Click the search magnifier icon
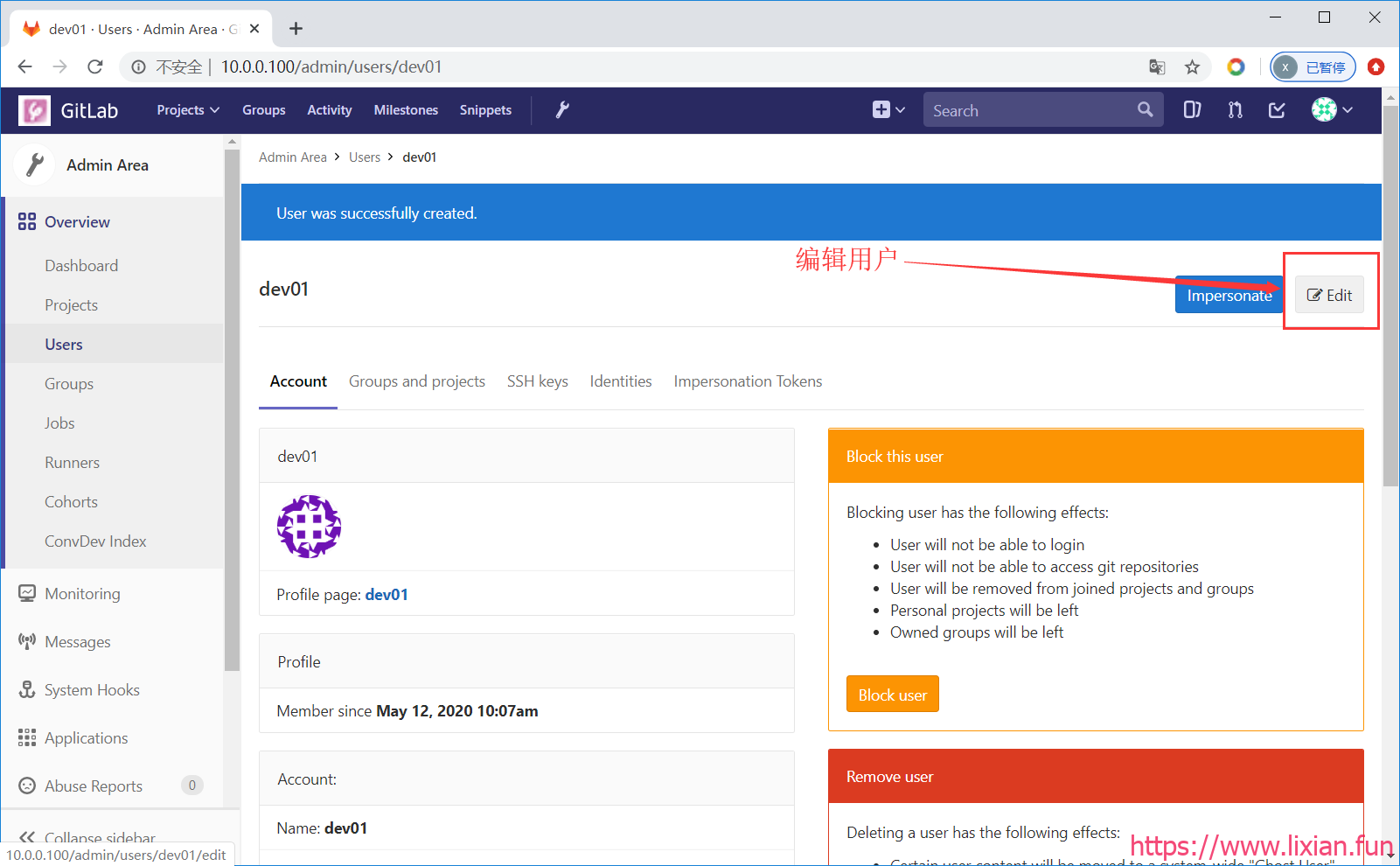This screenshot has height=866, width=1400. click(1145, 110)
